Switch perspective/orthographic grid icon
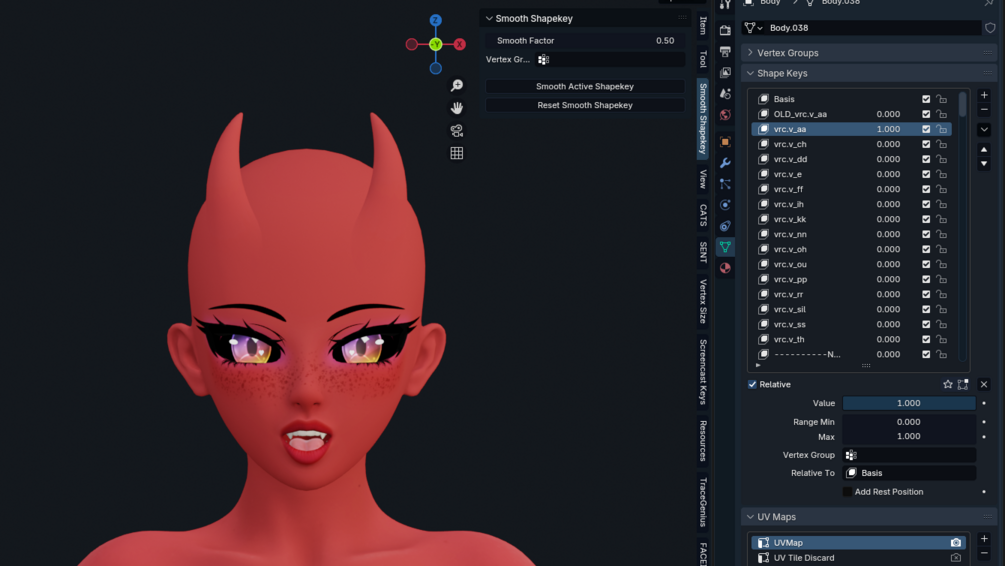This screenshot has height=566, width=1005. (x=456, y=153)
